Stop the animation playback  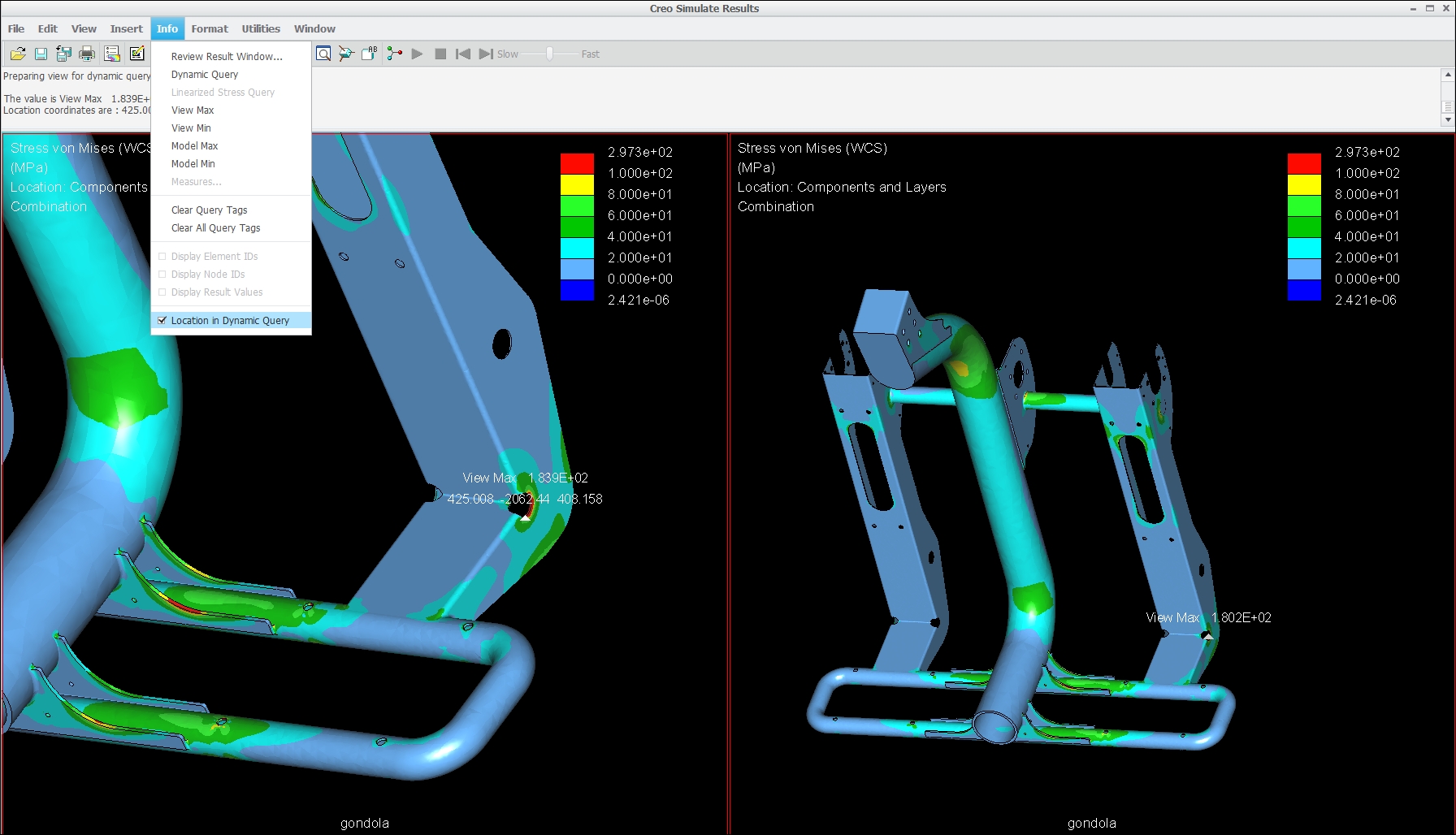point(440,54)
